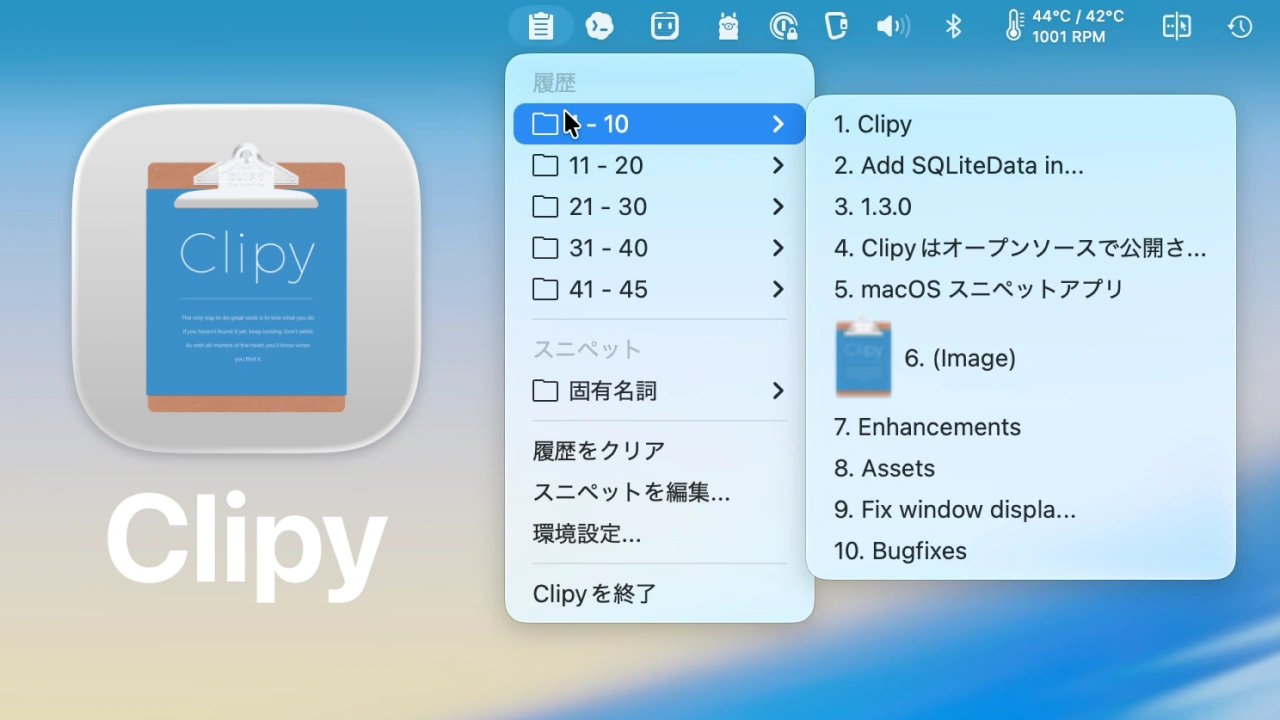Click the terminal prompt menu bar icon
Image resolution: width=1280 pixels, height=720 pixels.
(599, 26)
